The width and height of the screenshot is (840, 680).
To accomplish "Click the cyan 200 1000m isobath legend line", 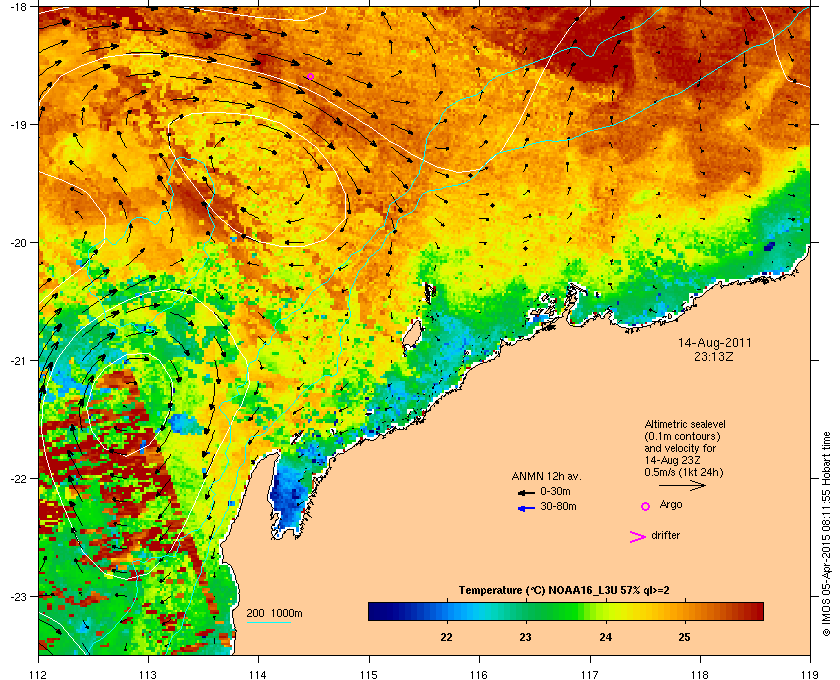I will [x=268, y=623].
